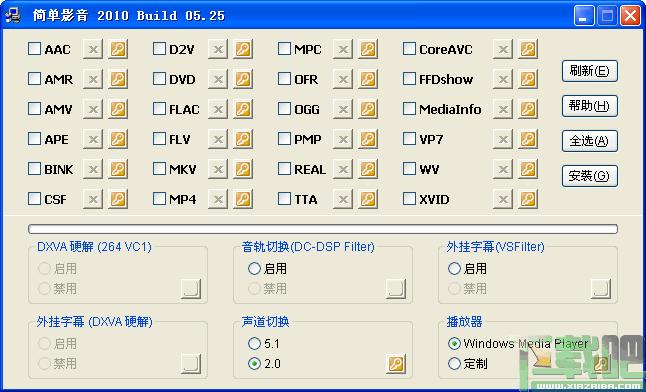The height and width of the screenshot is (392, 646).
Task: Click the key icon next to TTA
Action: tap(368, 200)
